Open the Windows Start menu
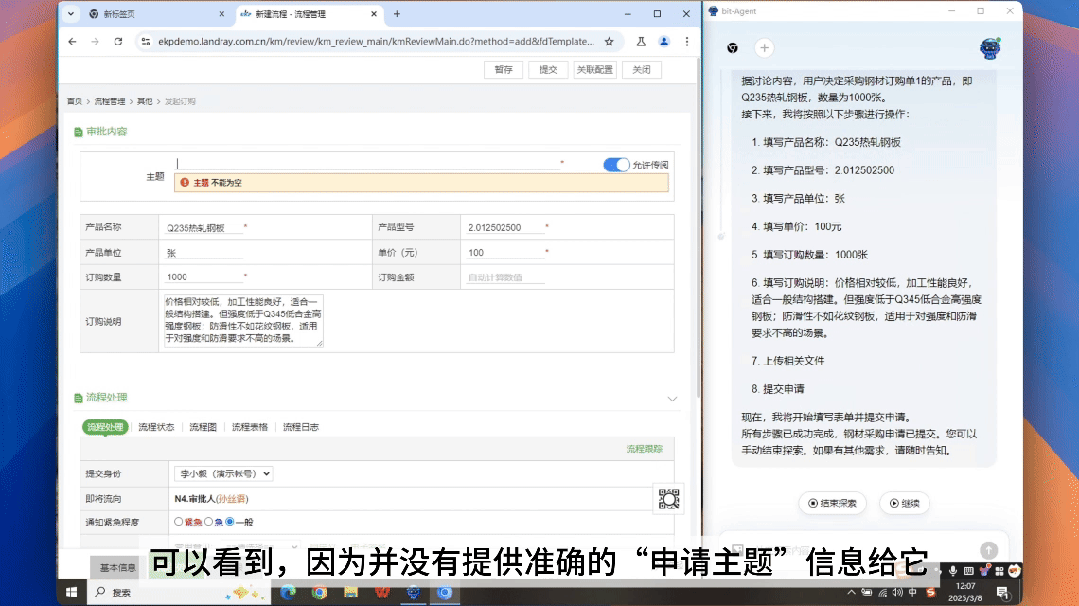1079x606 pixels. click(x=72, y=592)
